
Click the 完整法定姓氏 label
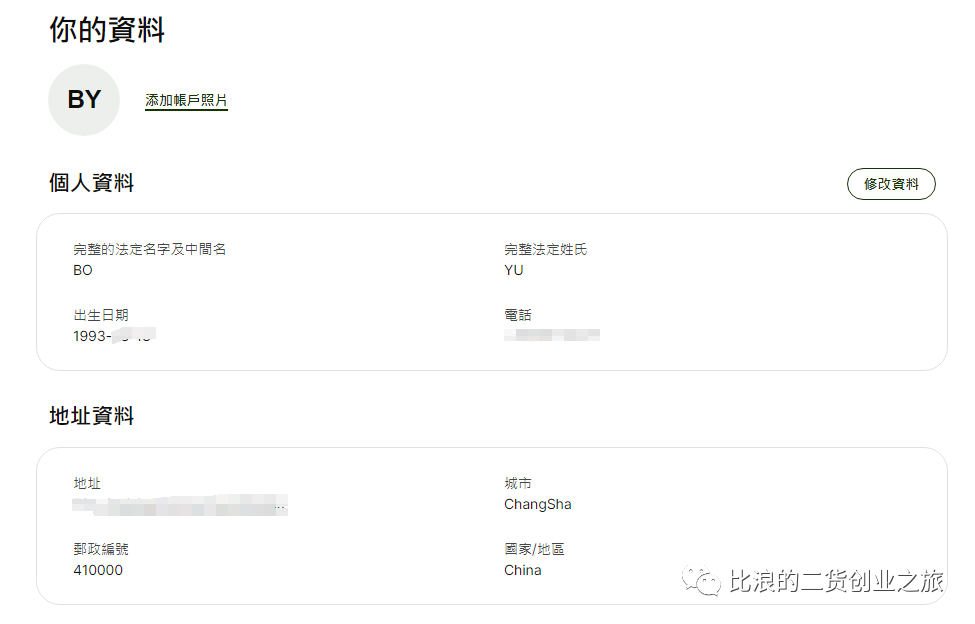coord(546,249)
